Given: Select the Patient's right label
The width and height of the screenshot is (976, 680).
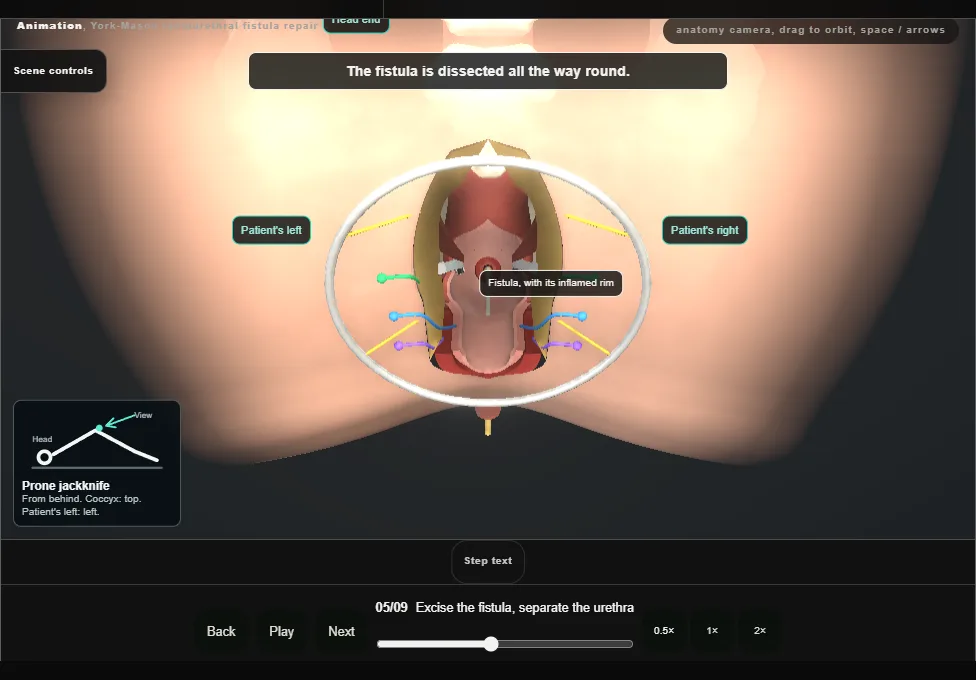Looking at the screenshot, I should tap(705, 230).
